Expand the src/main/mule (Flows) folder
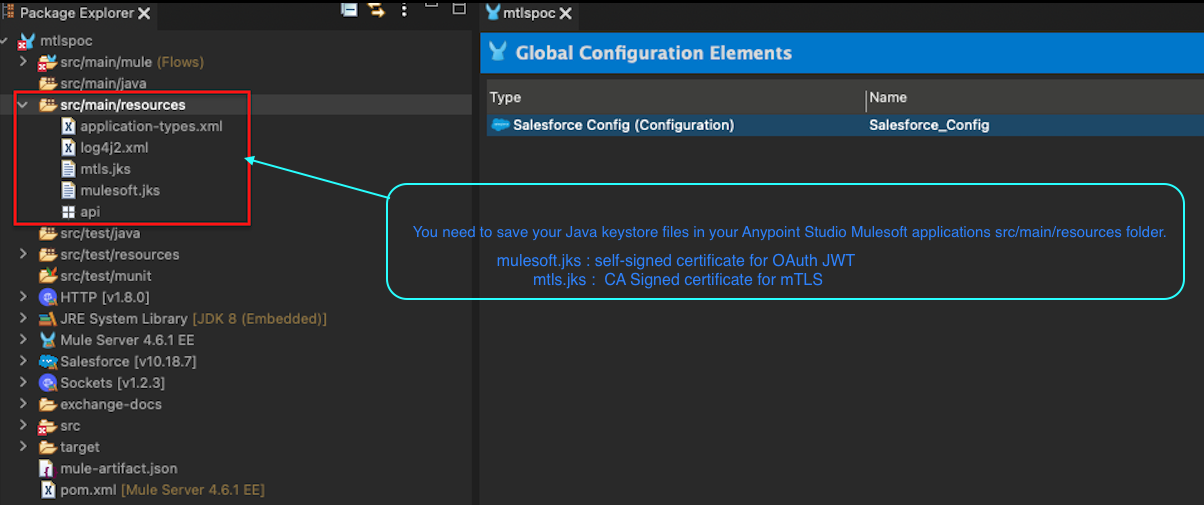 coord(24,62)
